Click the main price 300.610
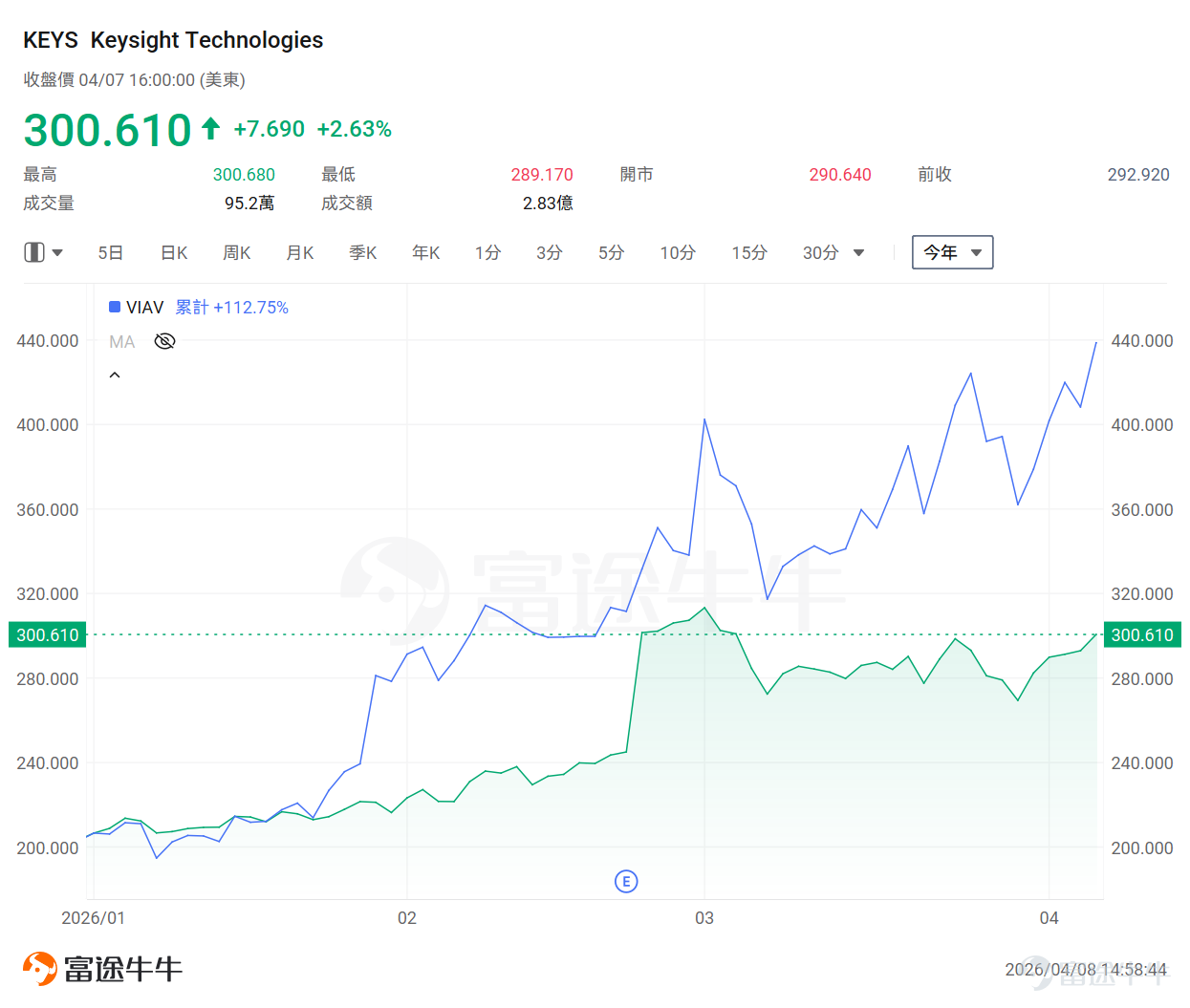The image size is (1190, 1008). click(108, 130)
